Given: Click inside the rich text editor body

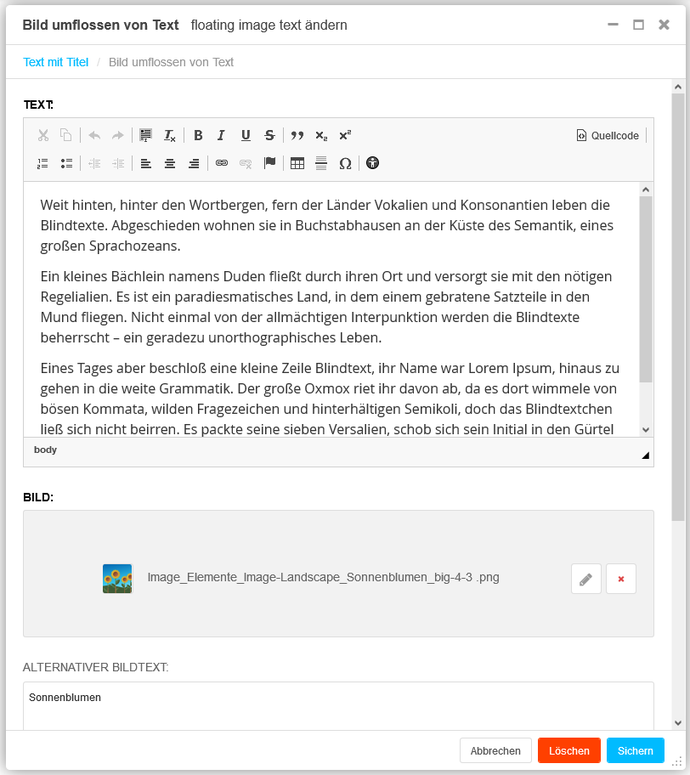Looking at the screenshot, I should tap(331, 309).
